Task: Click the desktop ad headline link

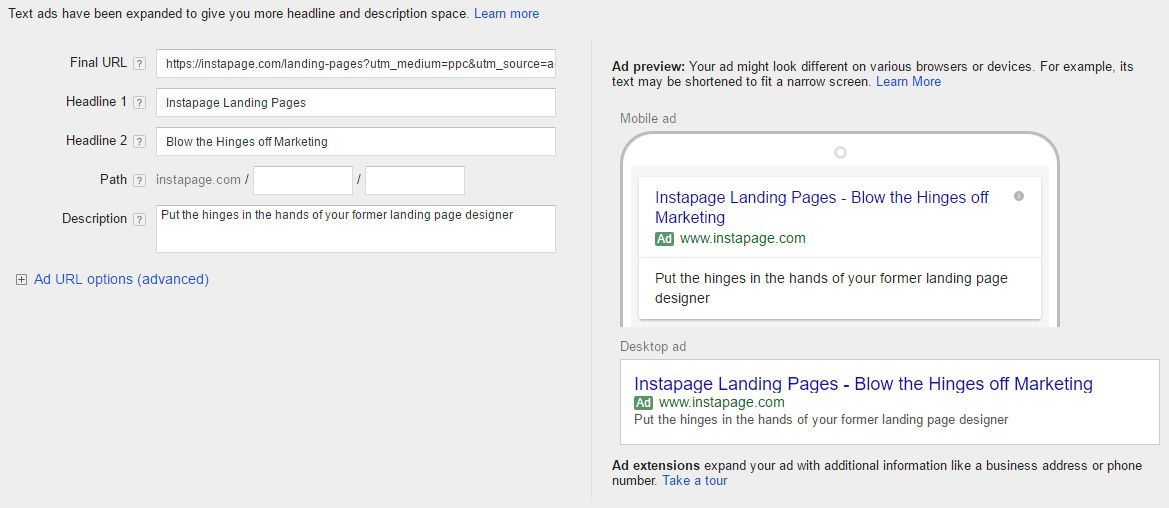Action: [x=863, y=384]
